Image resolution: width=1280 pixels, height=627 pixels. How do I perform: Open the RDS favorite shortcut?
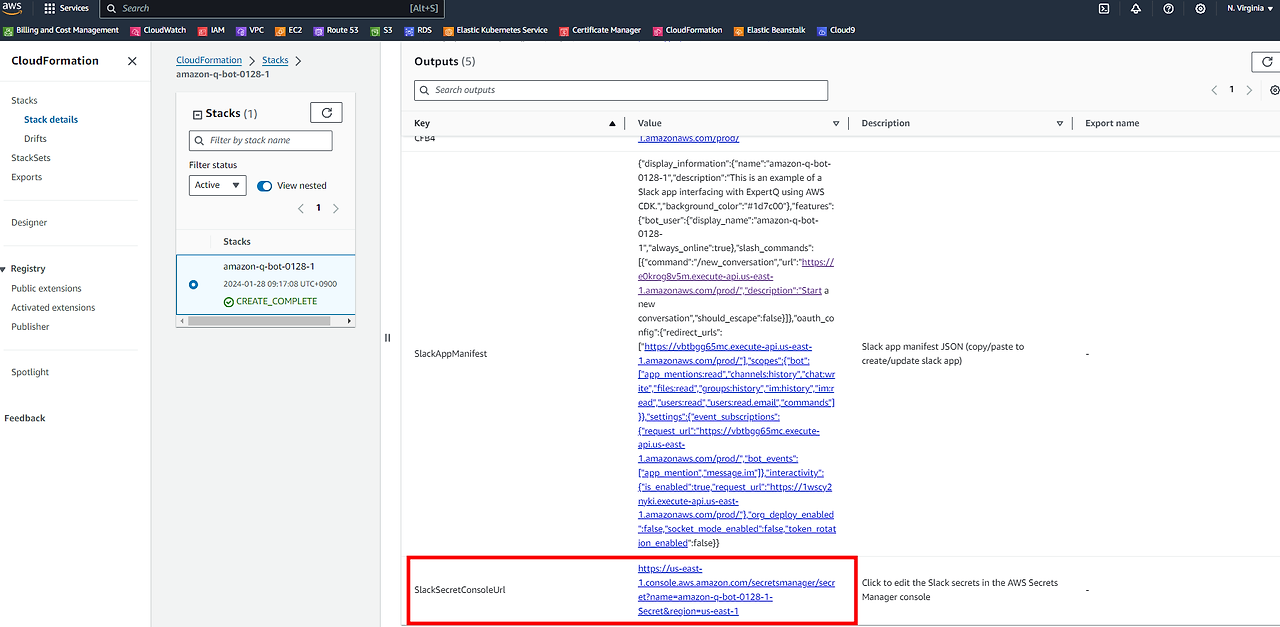pos(418,30)
